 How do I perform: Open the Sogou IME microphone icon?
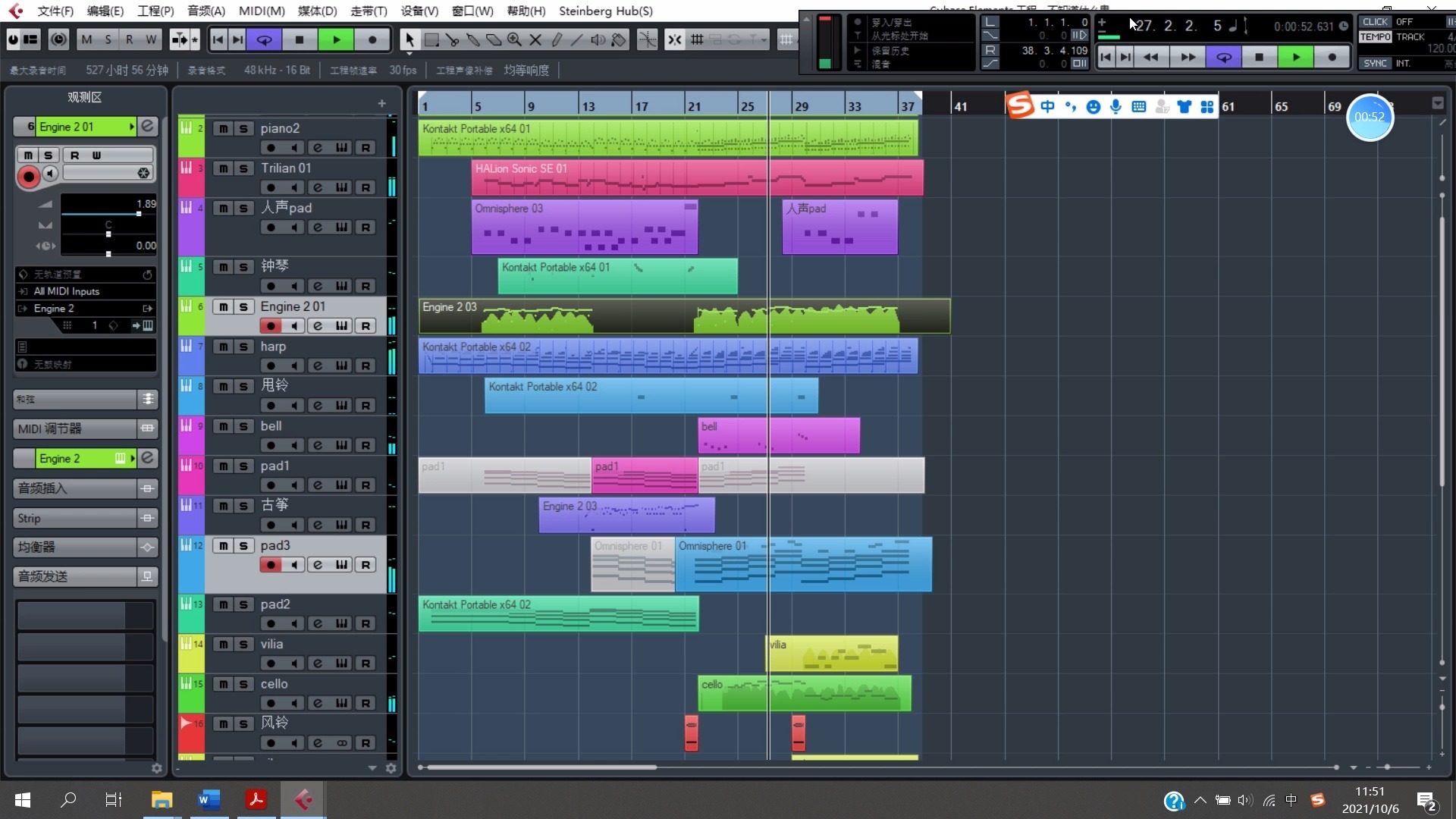pos(1116,106)
